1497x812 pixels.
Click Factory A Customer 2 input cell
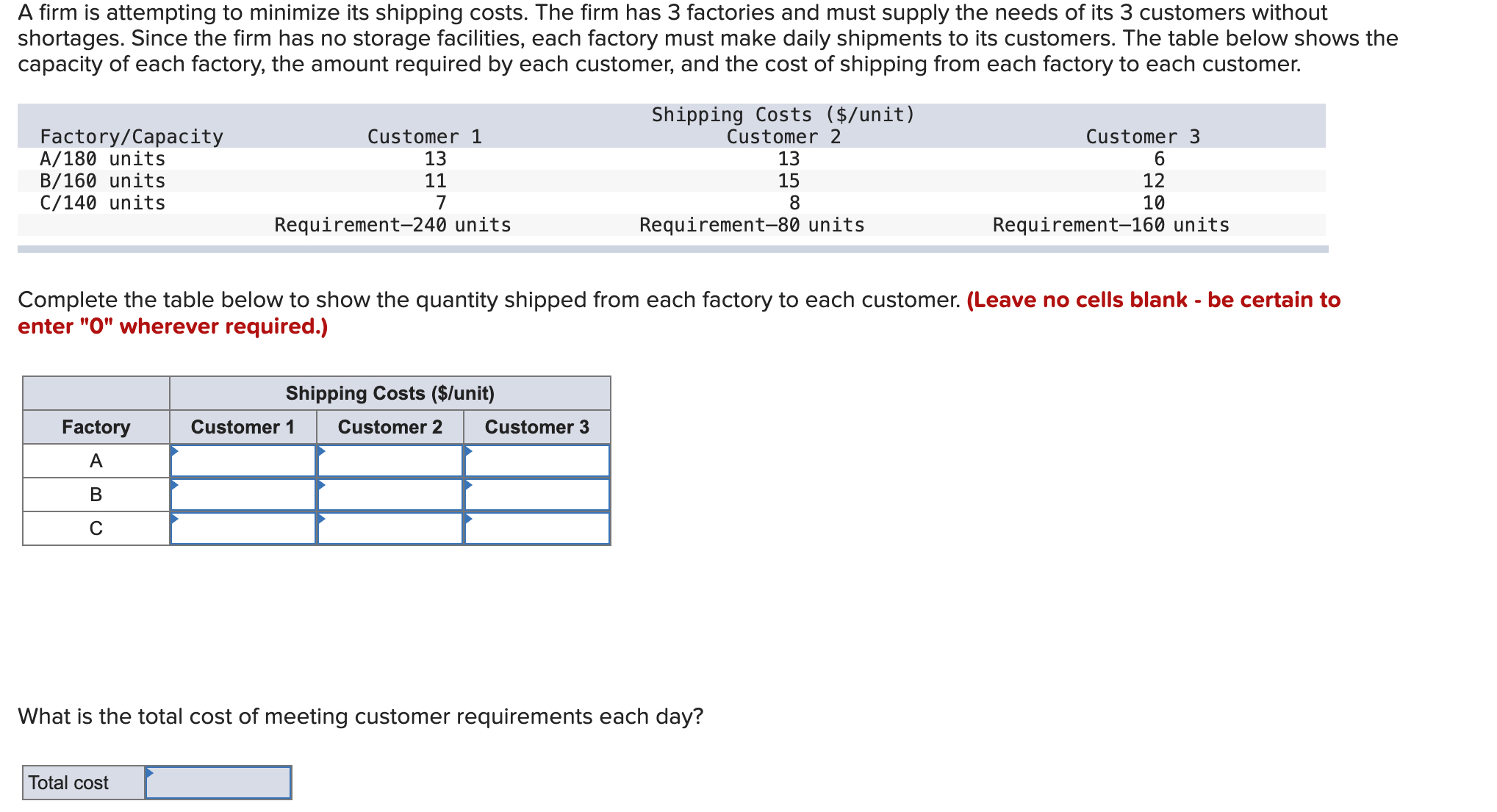pos(390,461)
